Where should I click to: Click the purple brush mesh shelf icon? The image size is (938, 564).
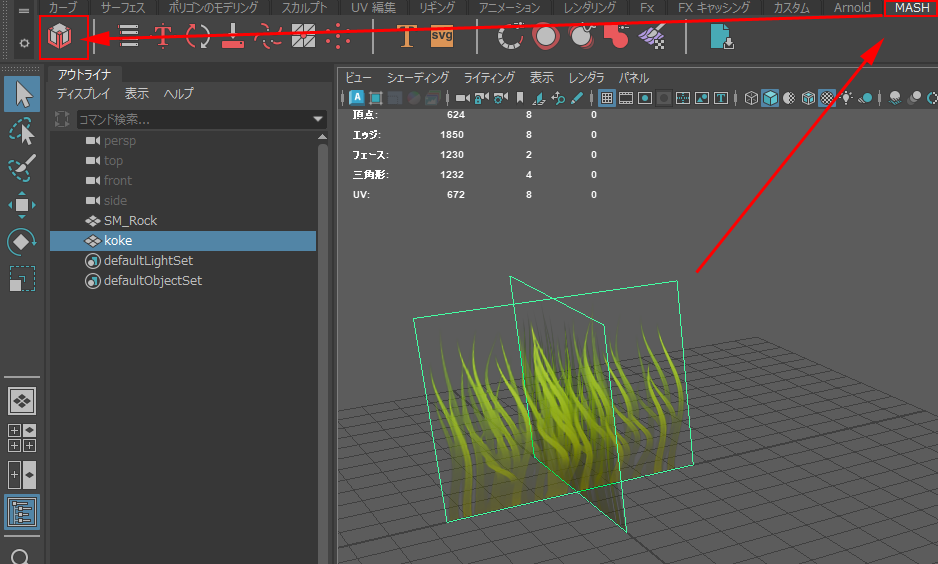click(652, 36)
